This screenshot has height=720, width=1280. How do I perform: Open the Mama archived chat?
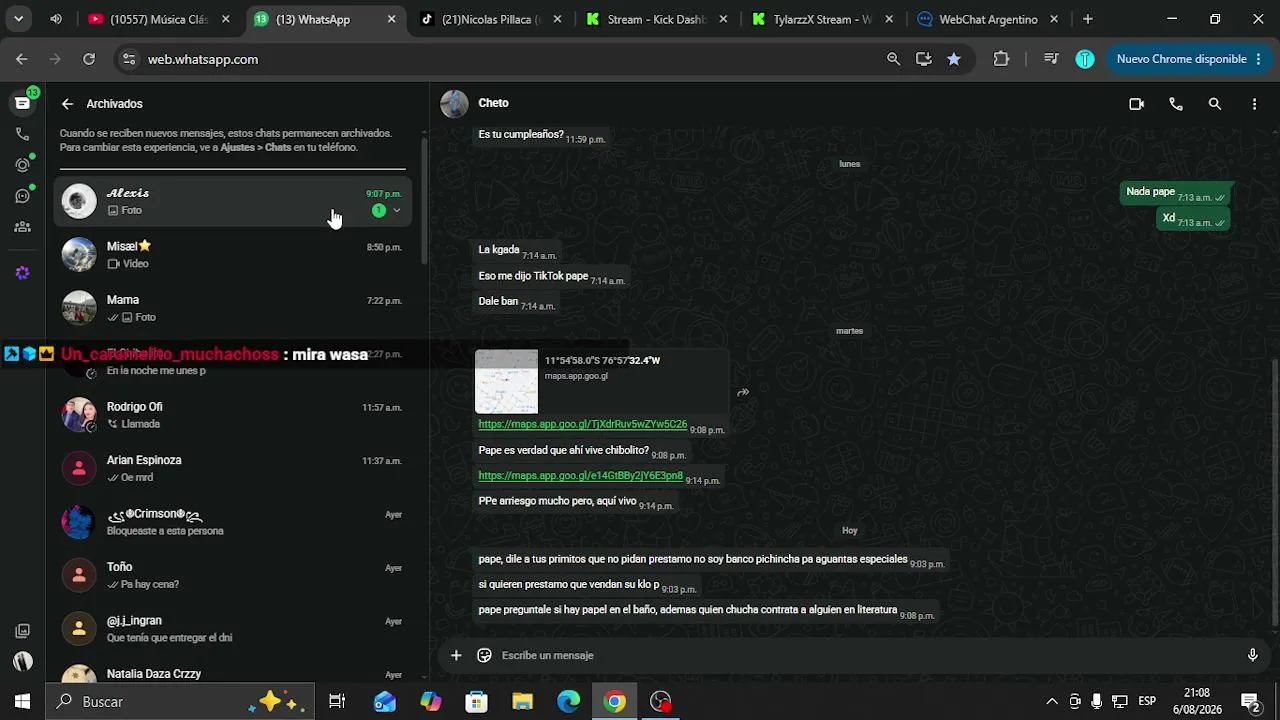[233, 308]
